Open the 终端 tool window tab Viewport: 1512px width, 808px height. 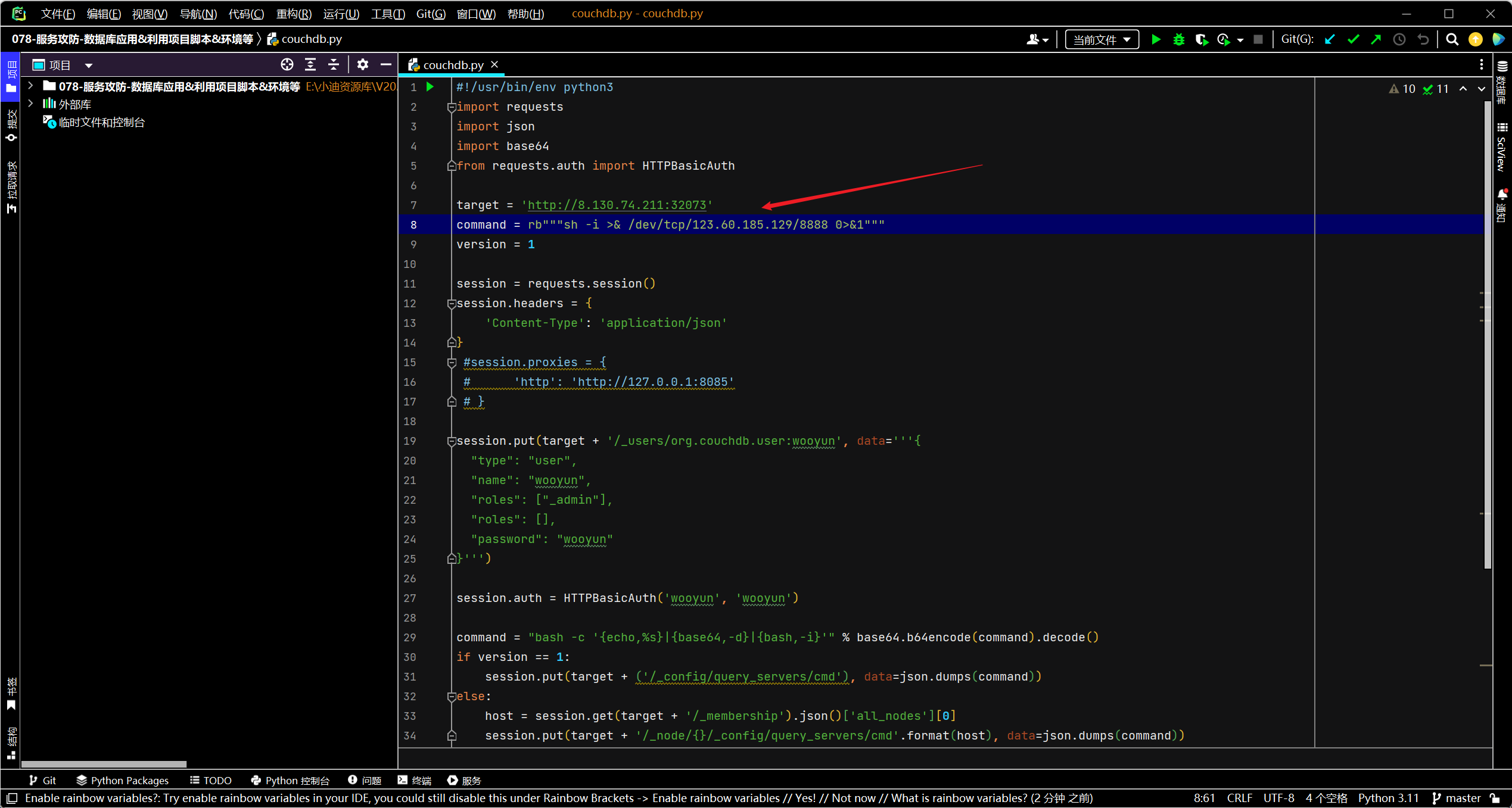[x=415, y=780]
